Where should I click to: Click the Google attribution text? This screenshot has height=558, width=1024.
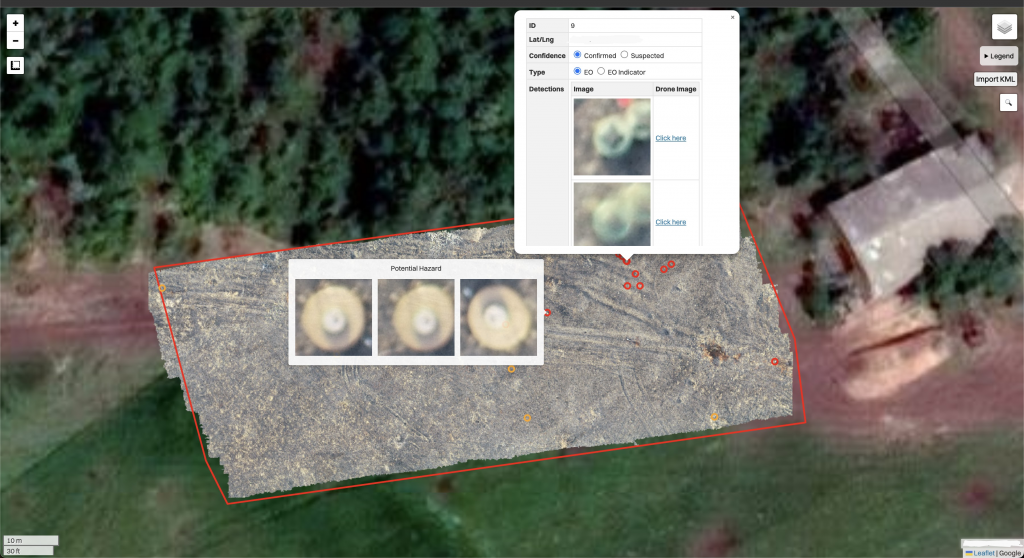click(1010, 553)
